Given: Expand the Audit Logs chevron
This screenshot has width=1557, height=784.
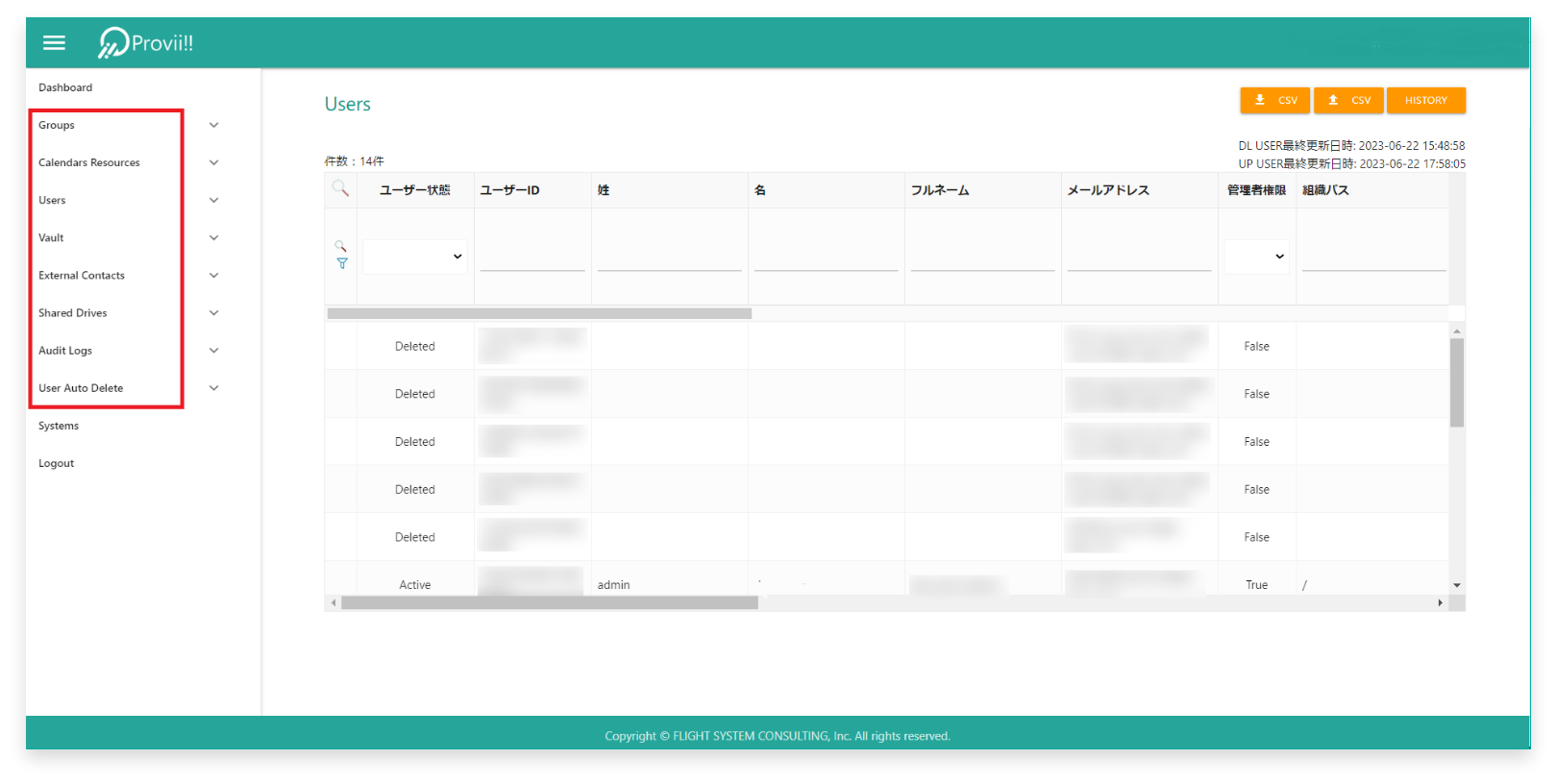Looking at the screenshot, I should pyautogui.click(x=214, y=351).
